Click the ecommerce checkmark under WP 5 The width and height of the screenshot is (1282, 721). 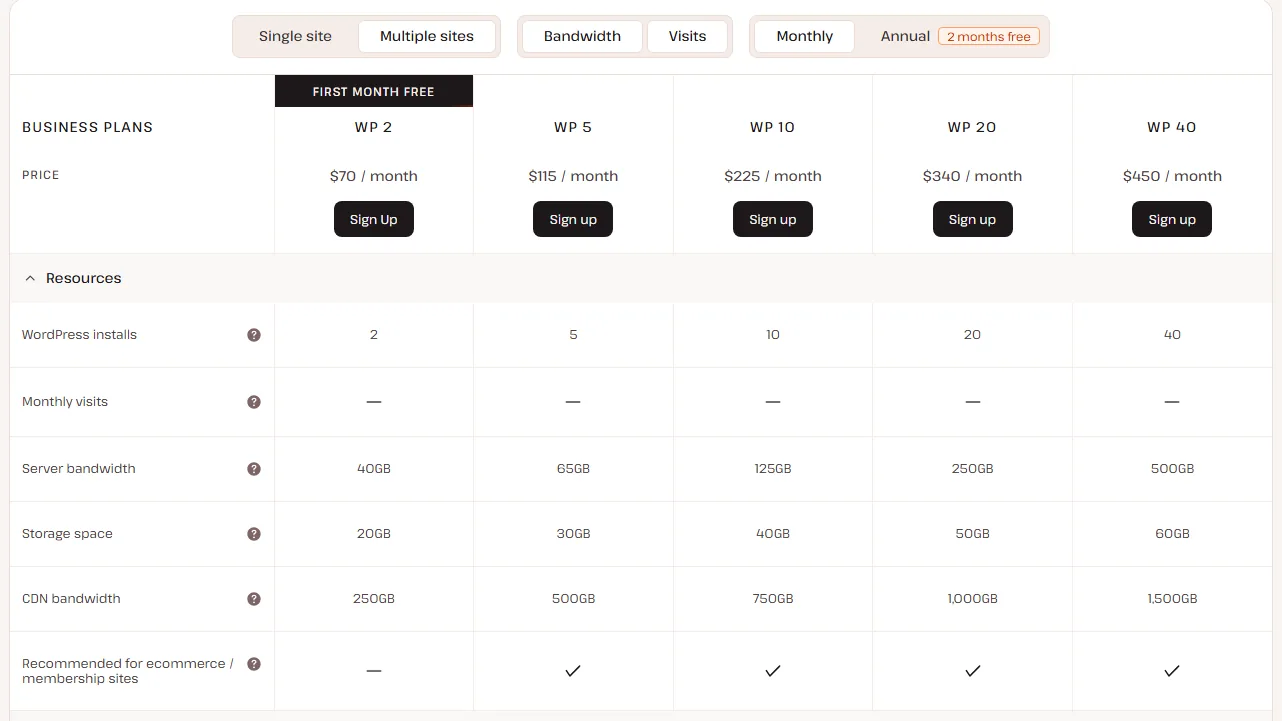573,671
